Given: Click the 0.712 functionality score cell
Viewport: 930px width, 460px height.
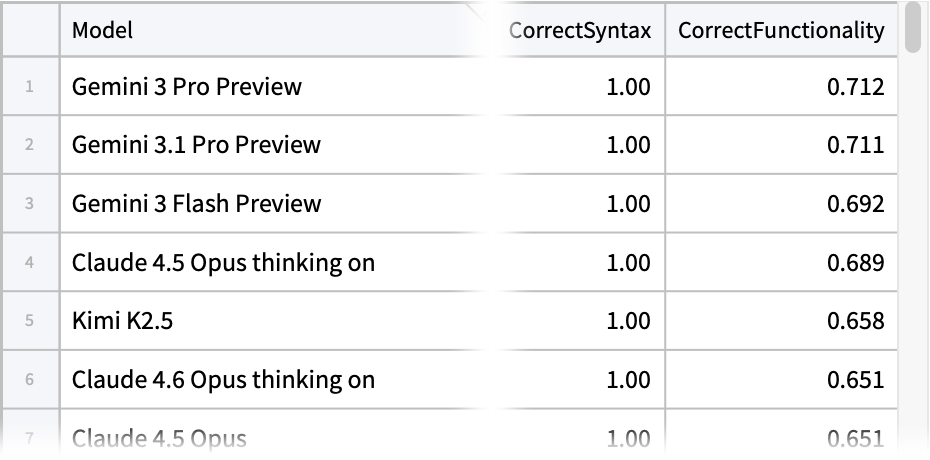Looking at the screenshot, I should click(856, 87).
